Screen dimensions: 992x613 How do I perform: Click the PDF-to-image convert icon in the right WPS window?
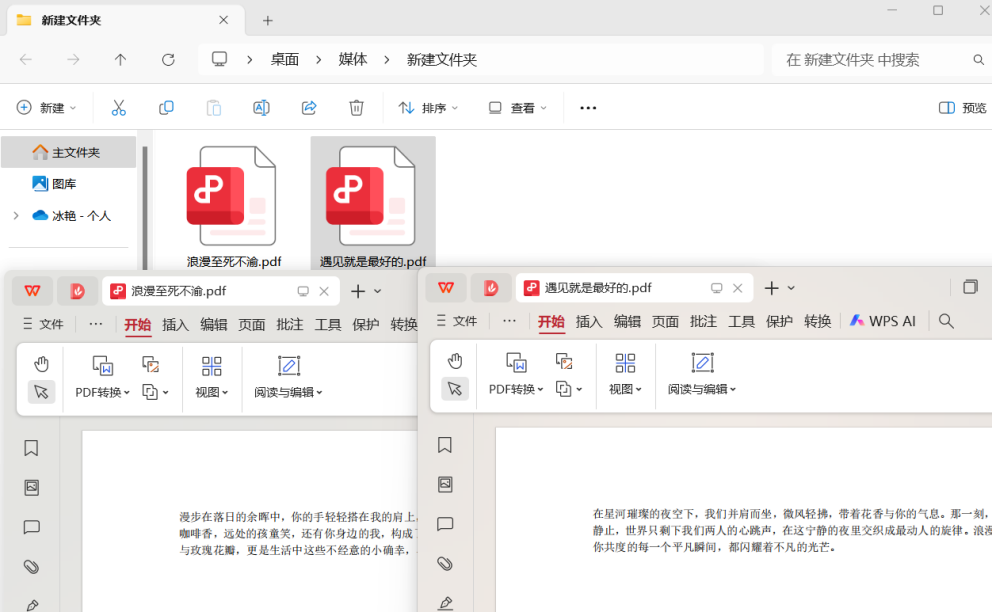[x=564, y=361]
